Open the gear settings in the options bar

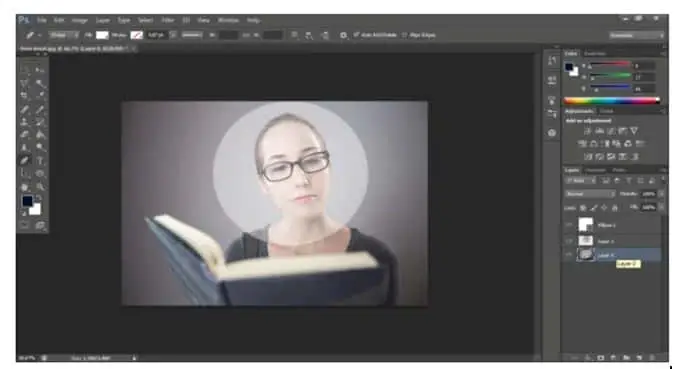click(x=343, y=35)
